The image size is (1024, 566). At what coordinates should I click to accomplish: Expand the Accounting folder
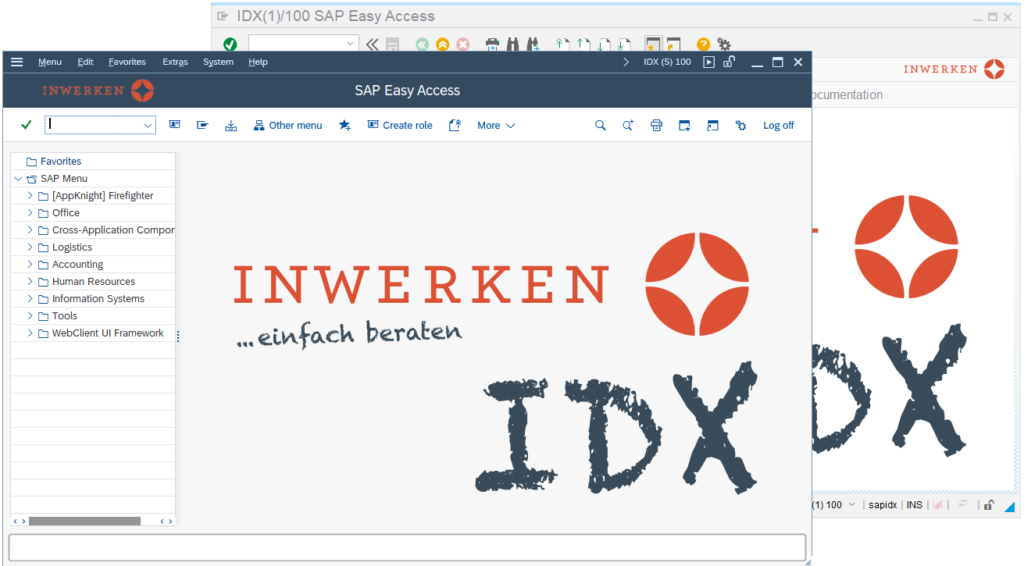(30, 264)
